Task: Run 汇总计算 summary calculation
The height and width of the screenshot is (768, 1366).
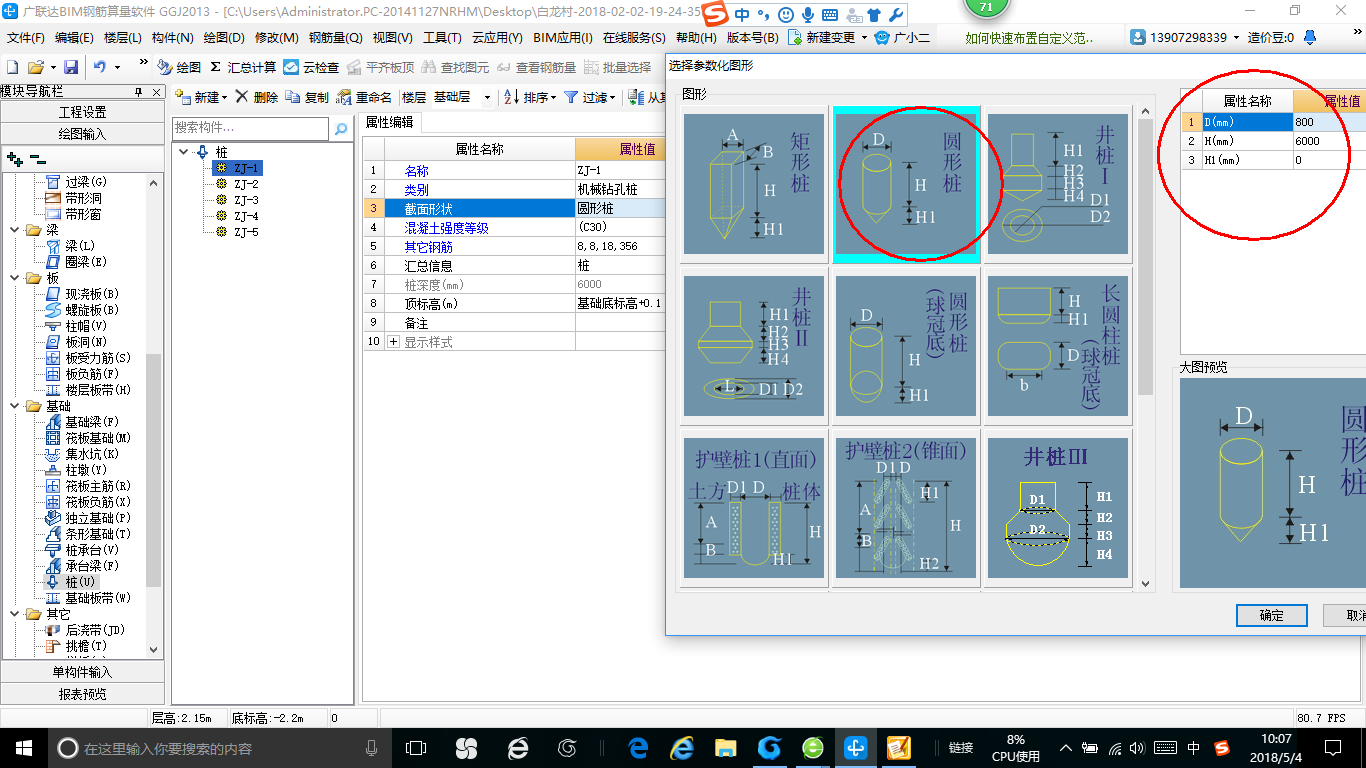Action: [243, 67]
